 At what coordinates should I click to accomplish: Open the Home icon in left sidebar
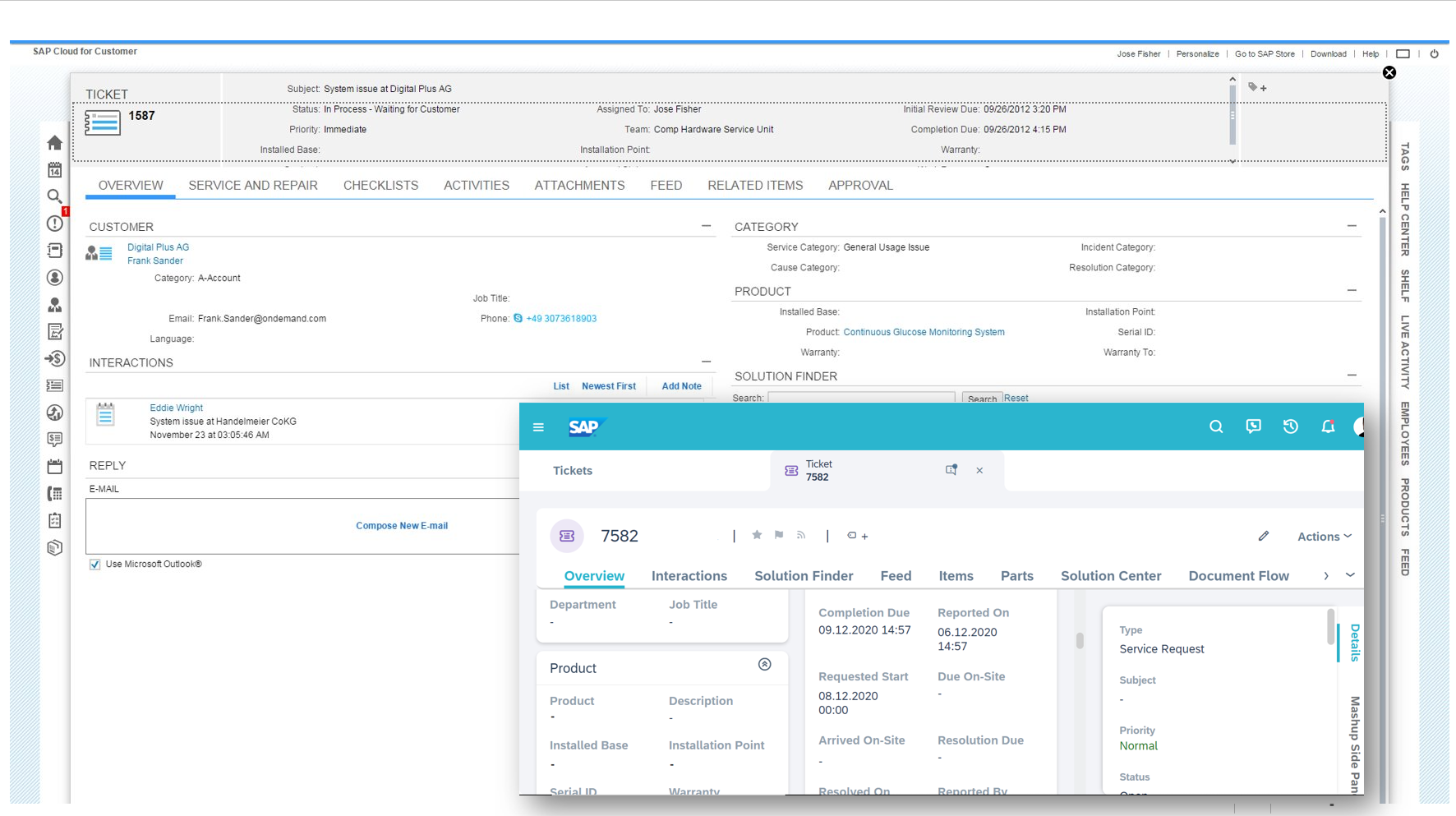click(x=55, y=143)
